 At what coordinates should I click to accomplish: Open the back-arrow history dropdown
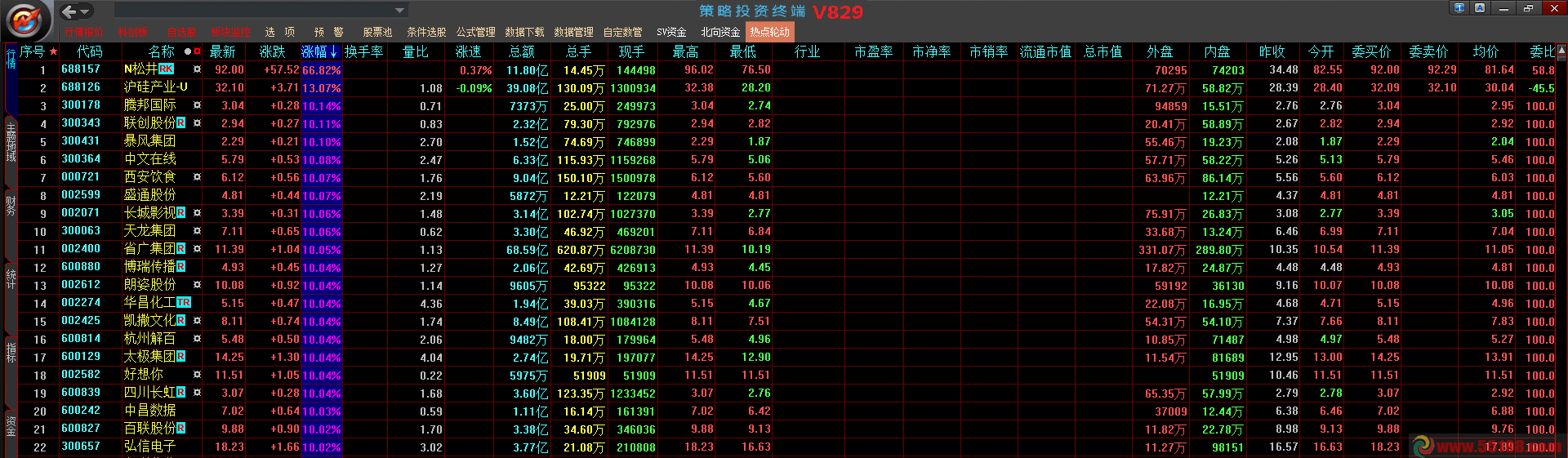[85, 11]
